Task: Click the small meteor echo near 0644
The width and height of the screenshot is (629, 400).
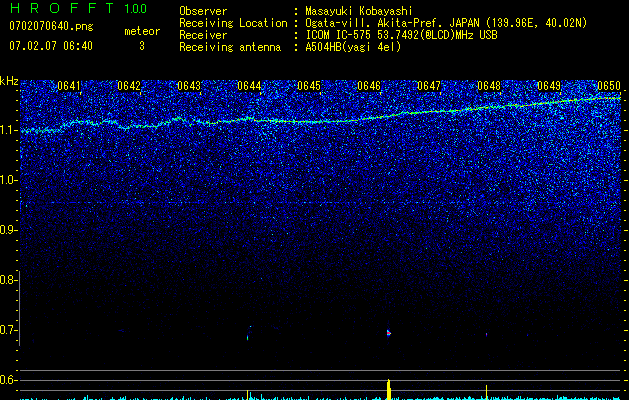Action: (248, 338)
